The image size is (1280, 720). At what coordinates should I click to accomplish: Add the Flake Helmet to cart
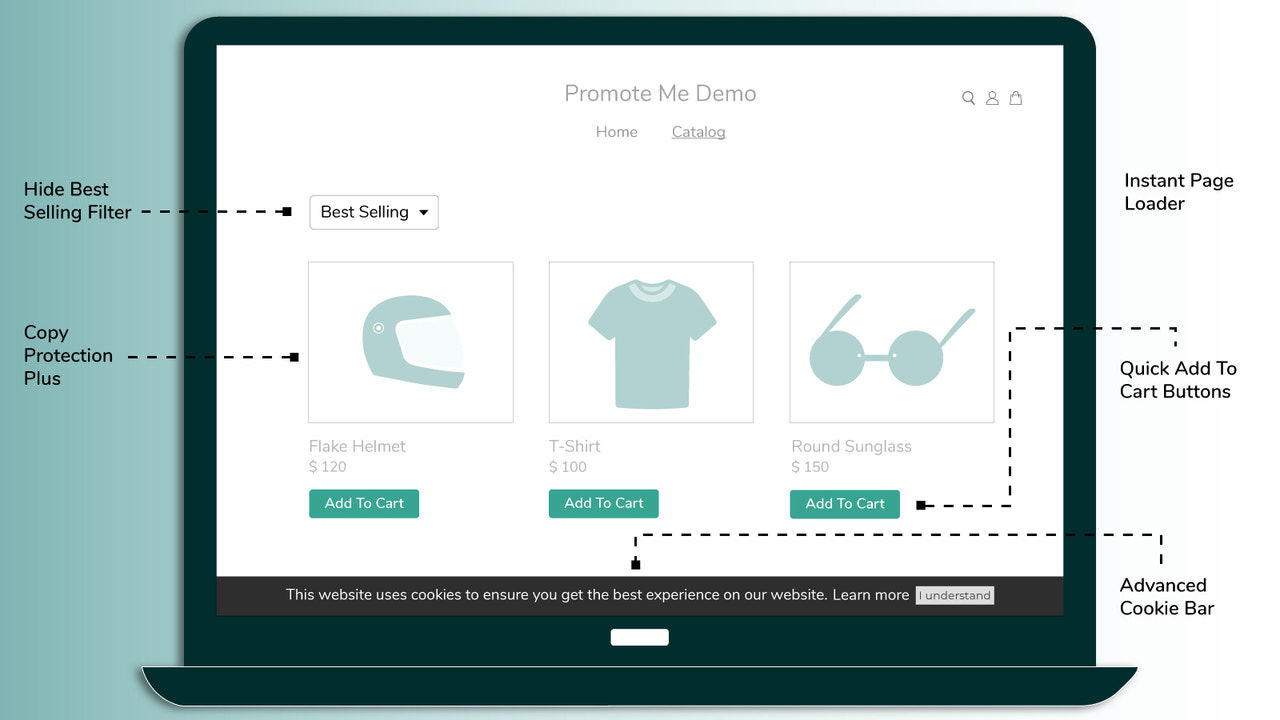363,503
